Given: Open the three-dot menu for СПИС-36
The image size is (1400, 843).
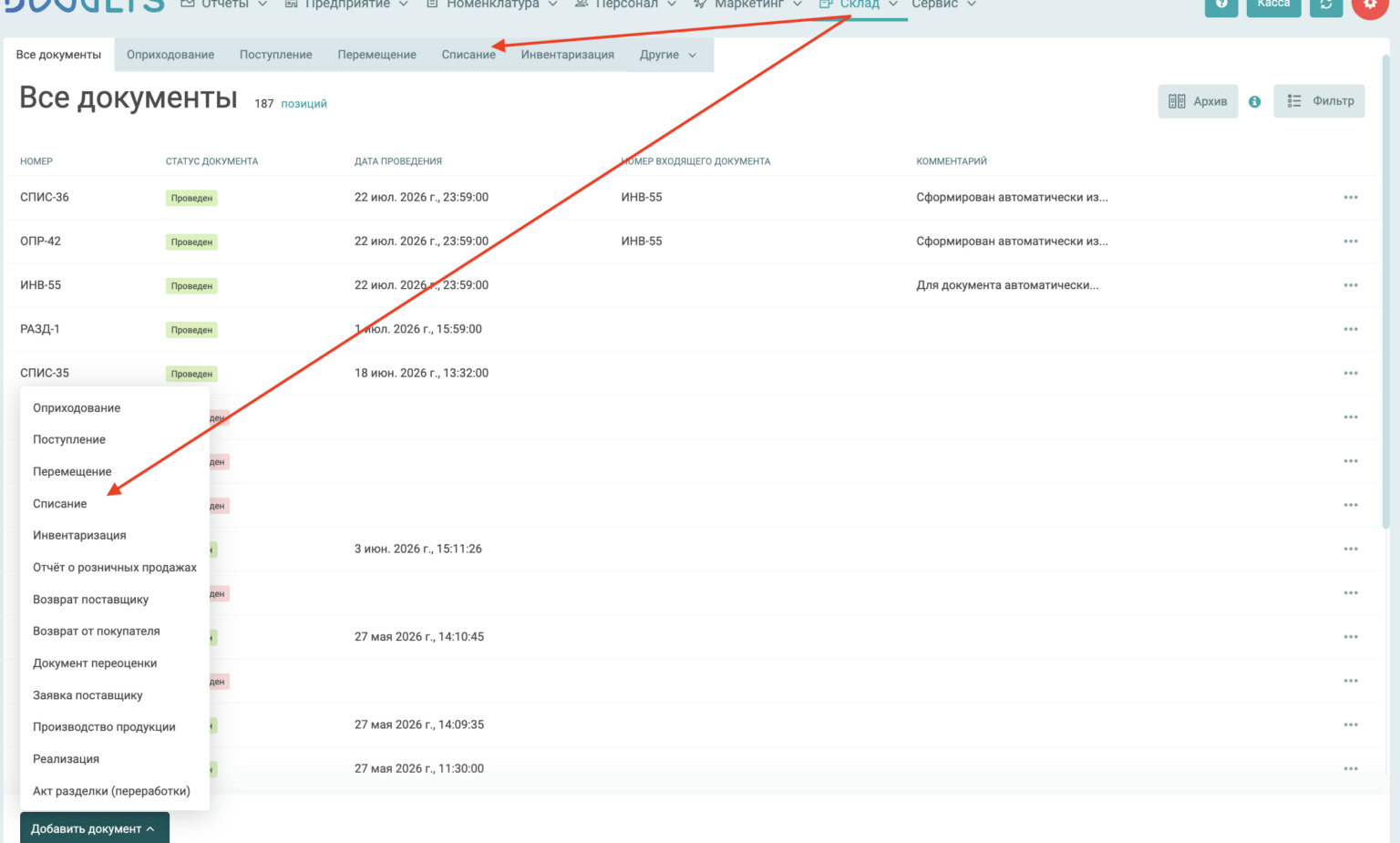Looking at the screenshot, I should point(1351,198).
